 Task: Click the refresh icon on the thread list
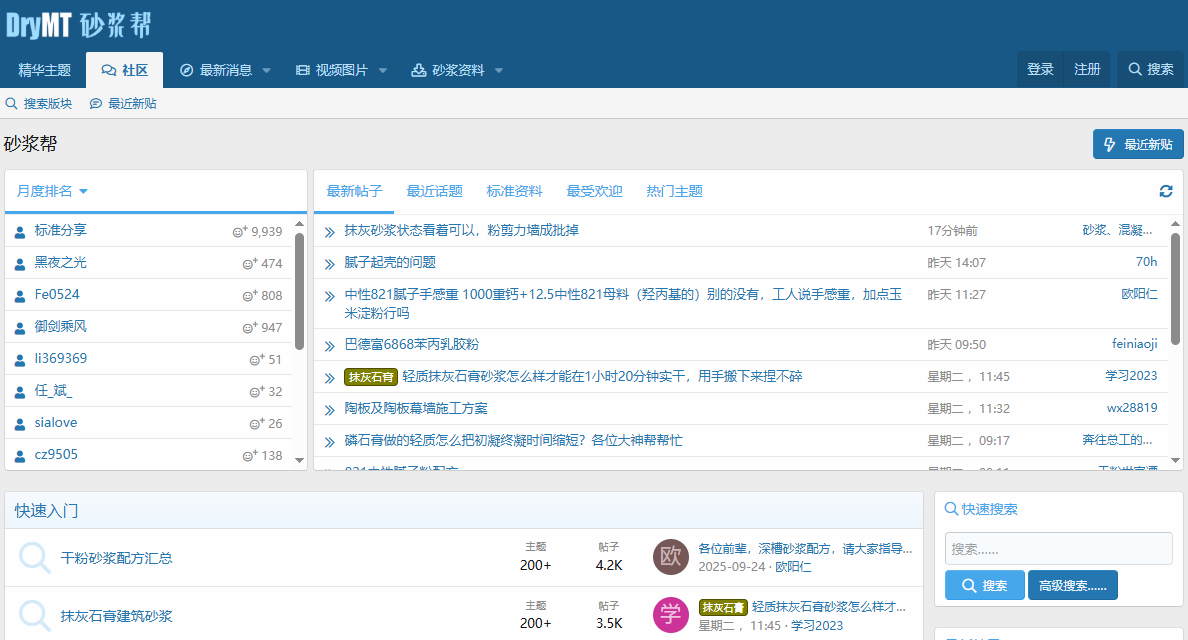pos(1165,191)
